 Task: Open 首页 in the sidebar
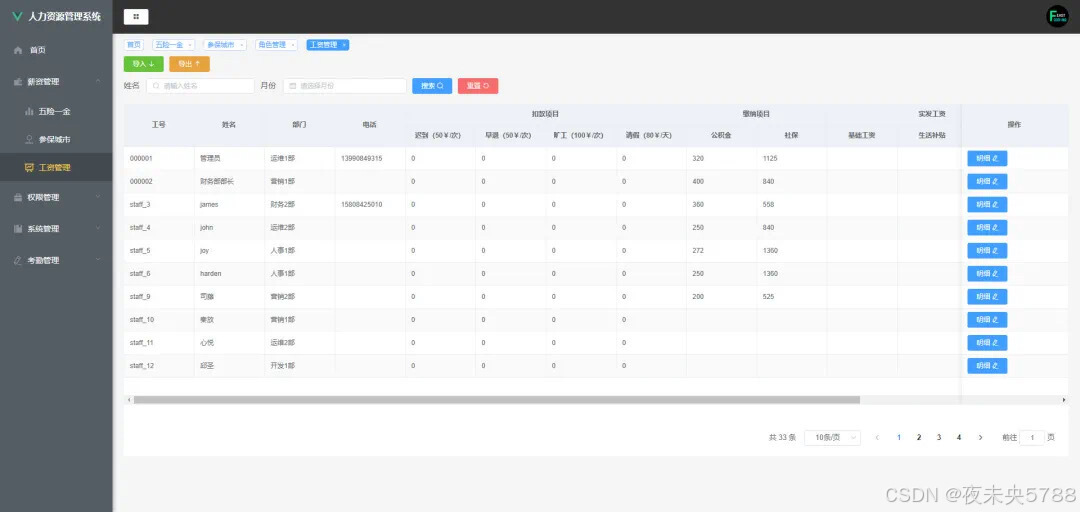(x=56, y=50)
